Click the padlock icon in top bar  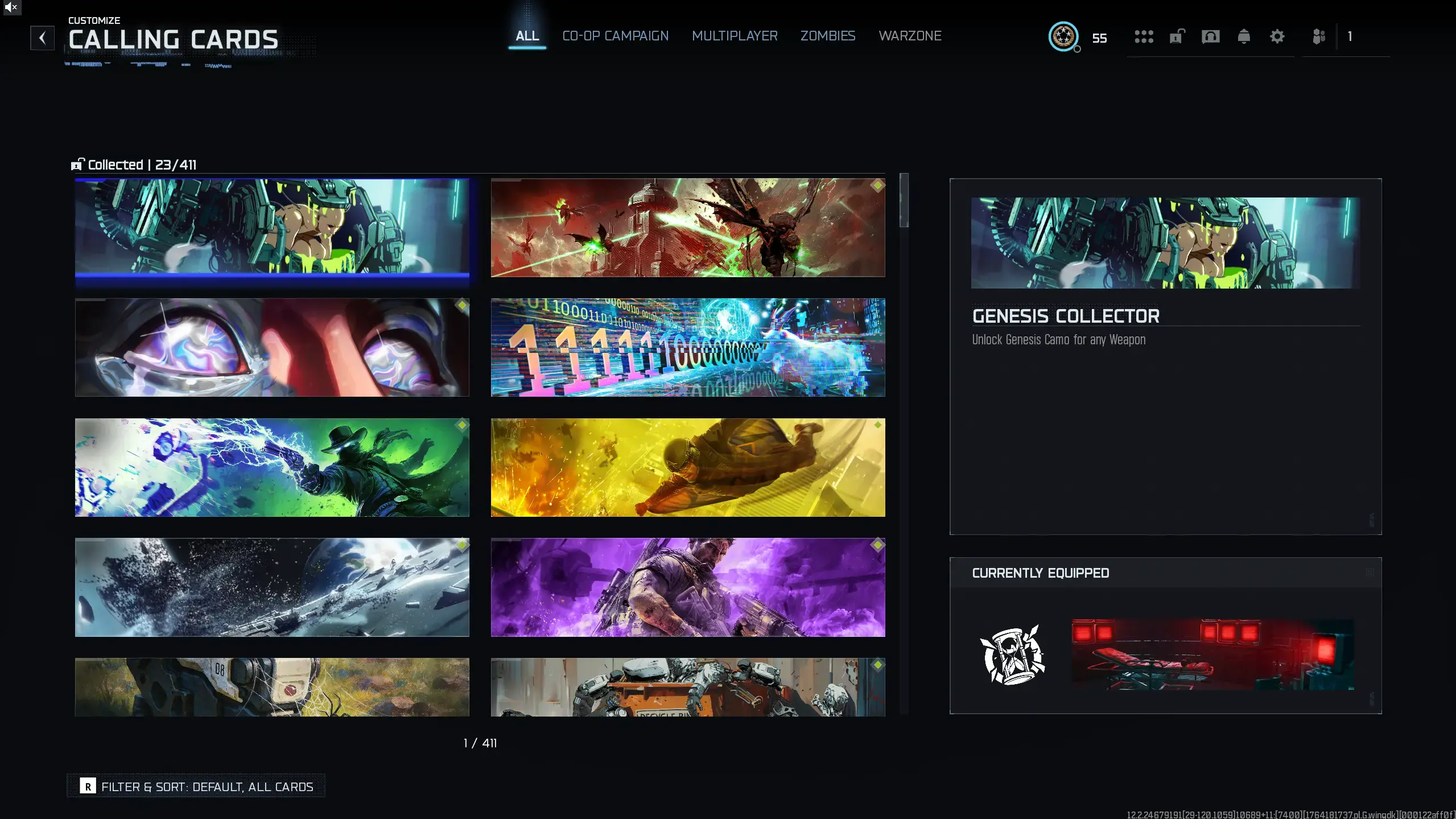(1177, 36)
